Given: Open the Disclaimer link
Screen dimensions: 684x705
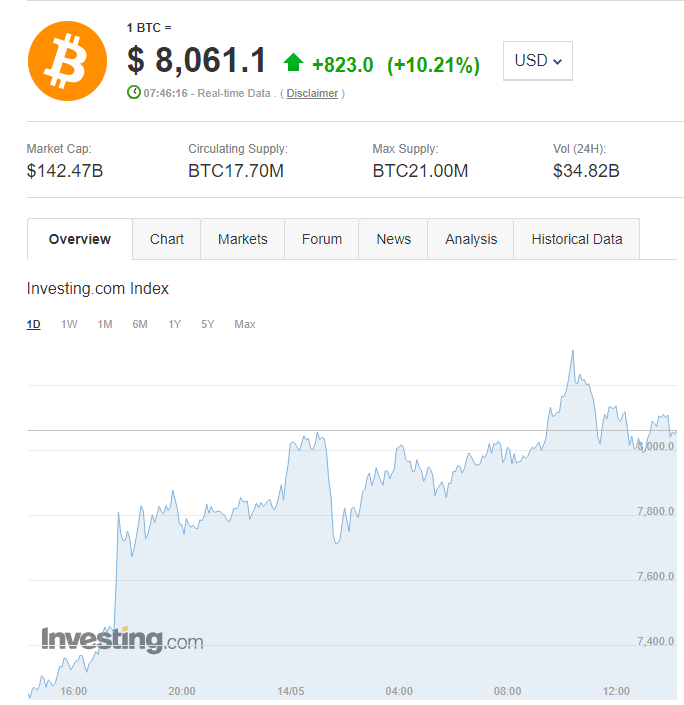Looking at the screenshot, I should [x=312, y=94].
